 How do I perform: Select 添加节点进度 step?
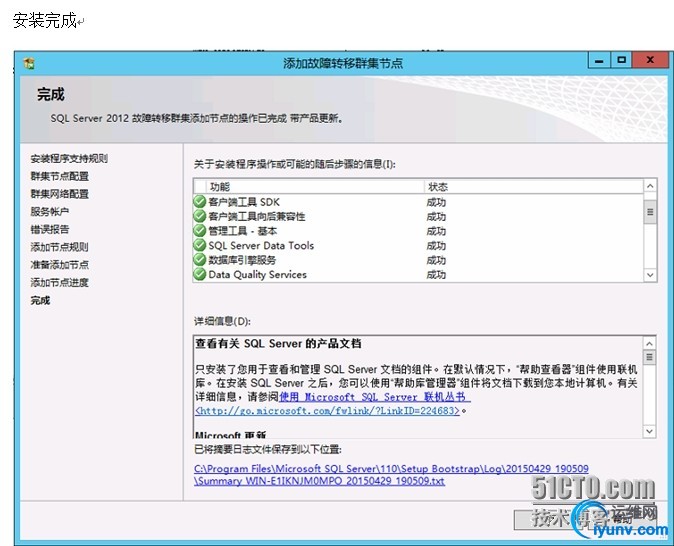pos(60,282)
